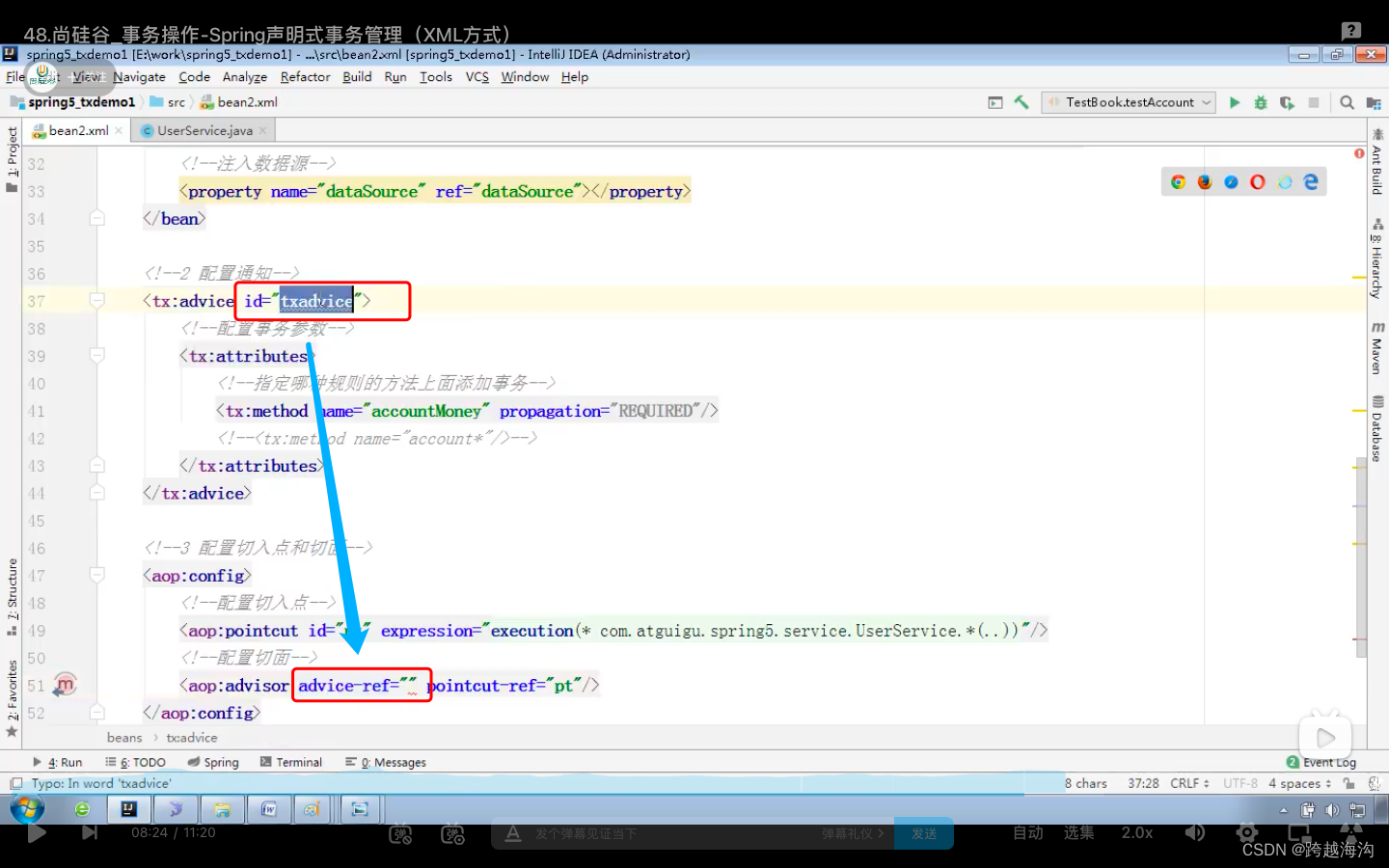Run with coverage using the shield icon
The image size is (1389, 868).
click(x=1287, y=102)
